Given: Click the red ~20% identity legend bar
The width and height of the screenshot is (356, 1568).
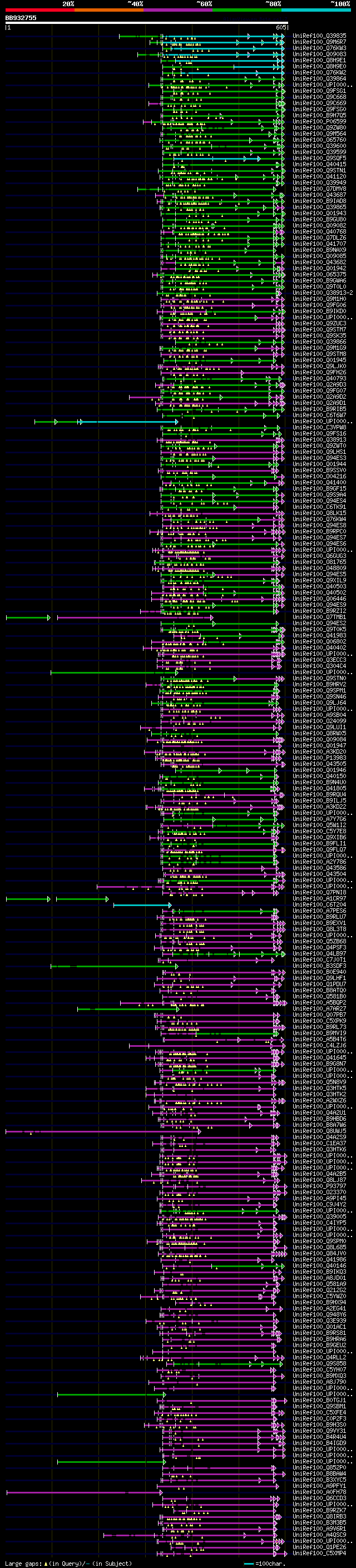Looking at the screenshot, I should click(x=39, y=10).
